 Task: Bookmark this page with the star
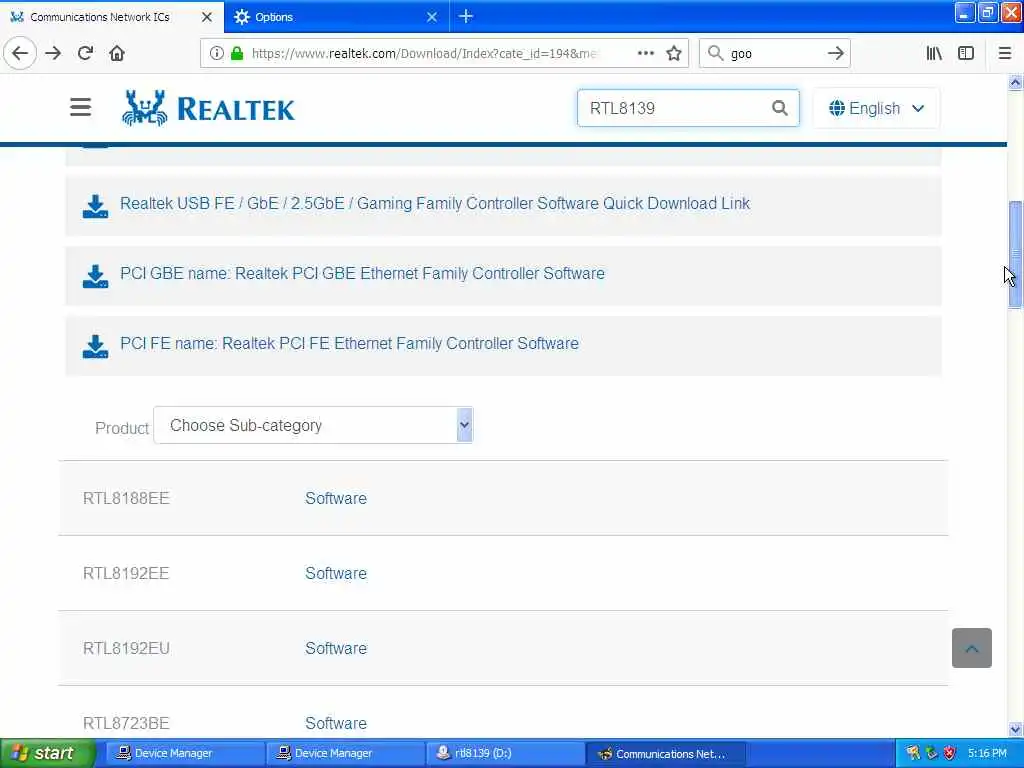click(x=674, y=53)
